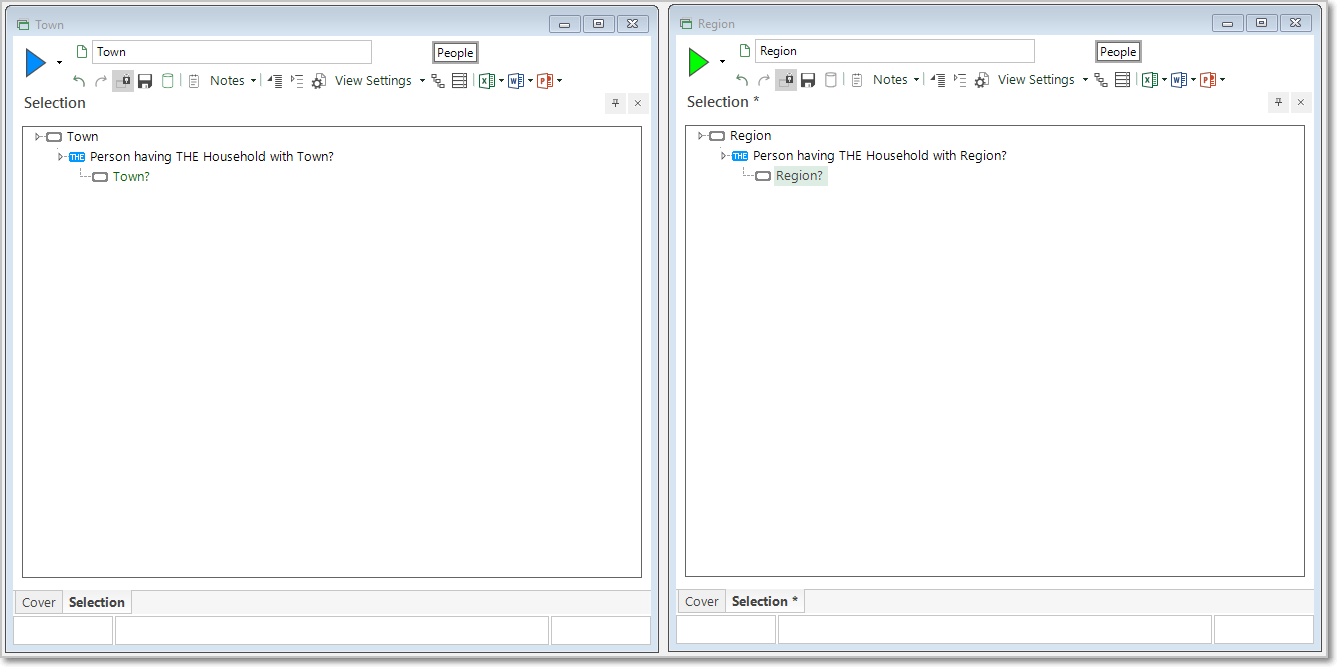Open View Settings dropdown in Town window
Screen dimensions: 1337x667
coord(380,81)
